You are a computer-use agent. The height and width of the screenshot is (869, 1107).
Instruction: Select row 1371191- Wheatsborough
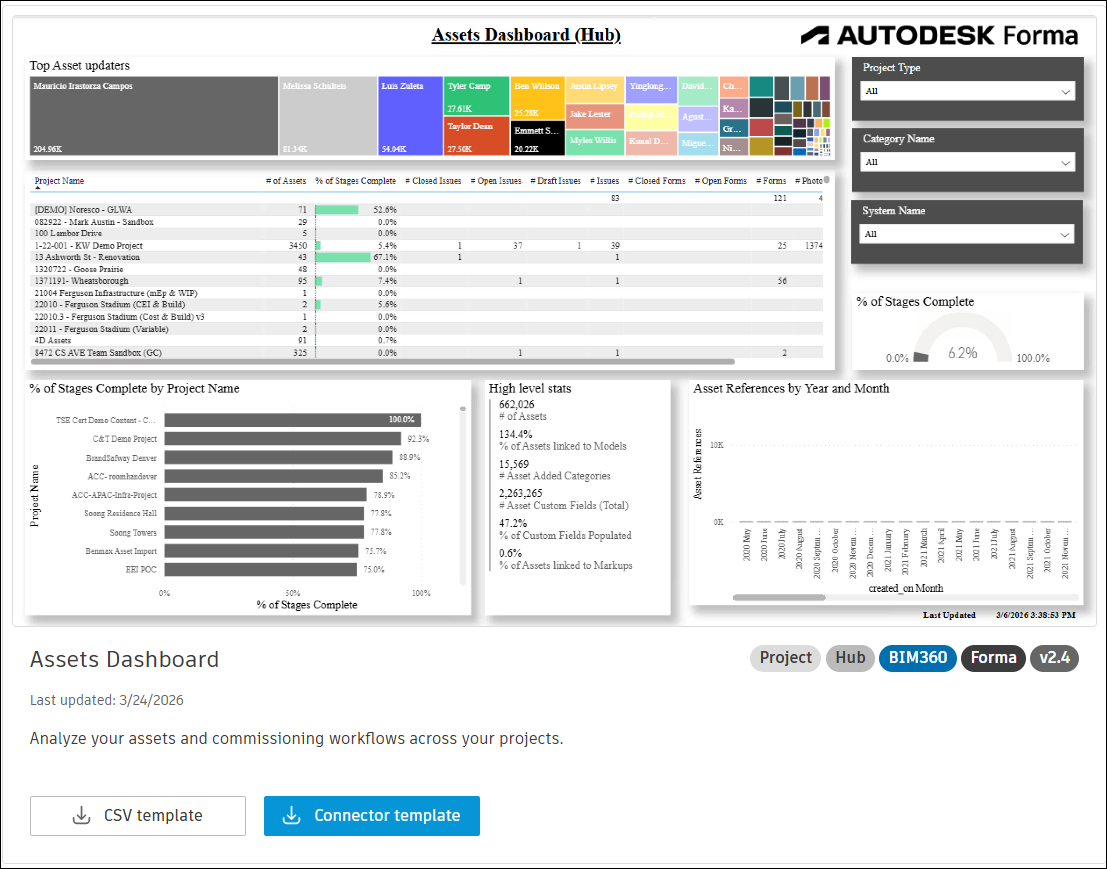427,281
